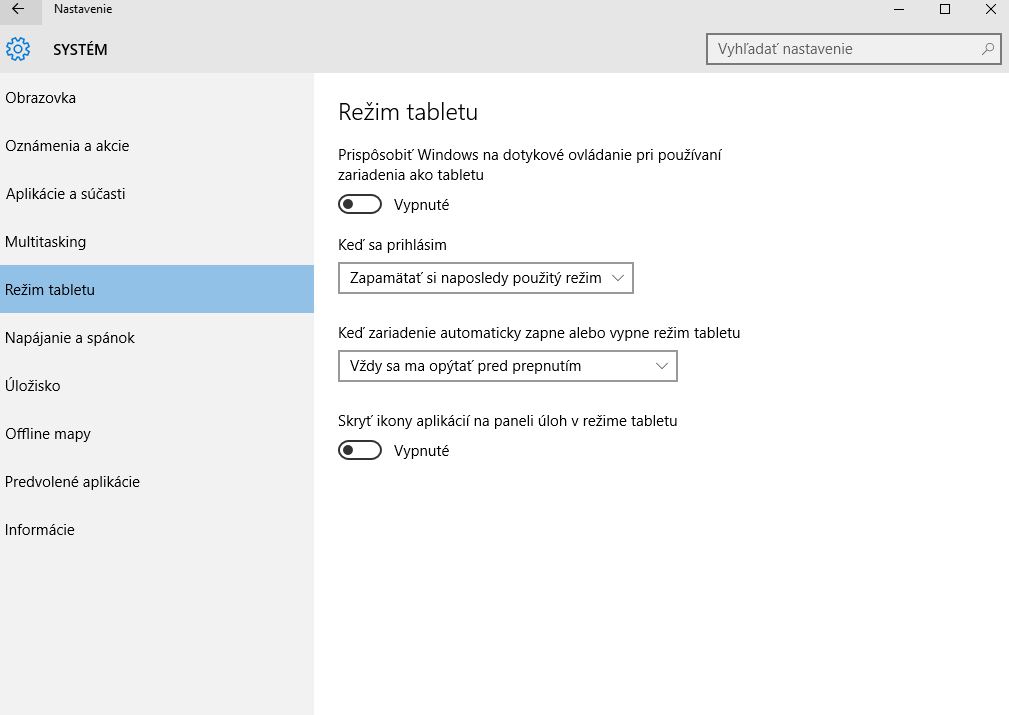
Task: Click the search magnifier icon
Action: pyautogui.click(x=988, y=49)
